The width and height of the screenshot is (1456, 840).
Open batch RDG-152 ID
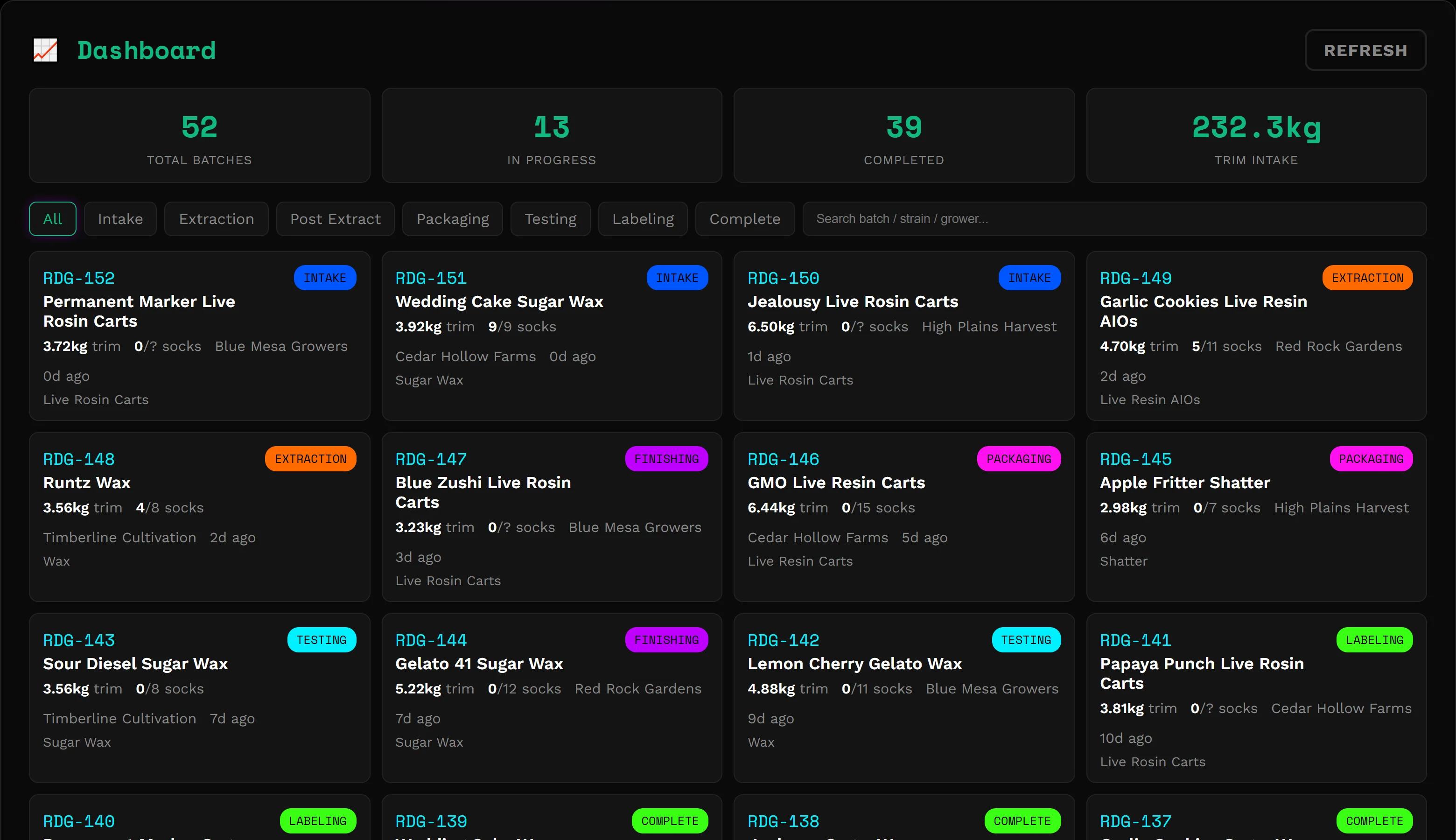[79, 278]
